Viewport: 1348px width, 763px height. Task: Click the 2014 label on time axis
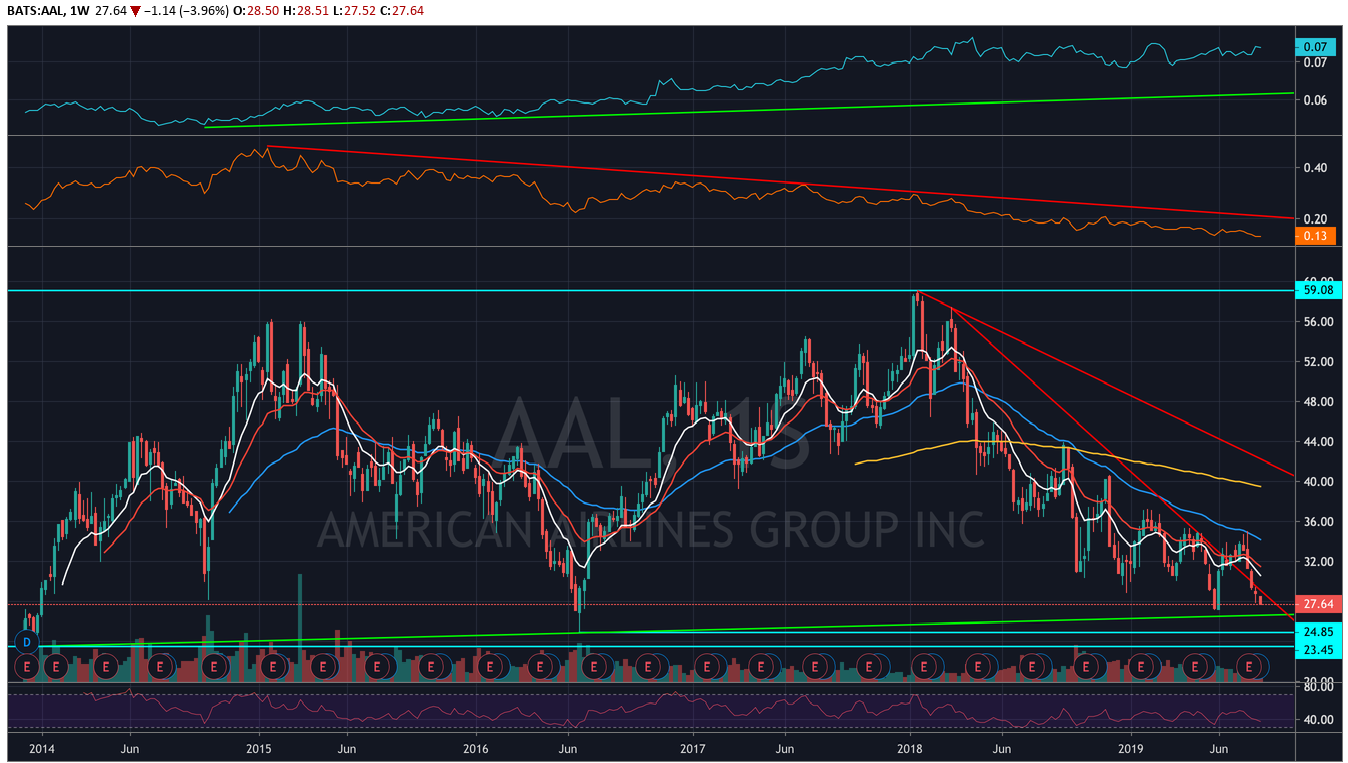coord(42,747)
